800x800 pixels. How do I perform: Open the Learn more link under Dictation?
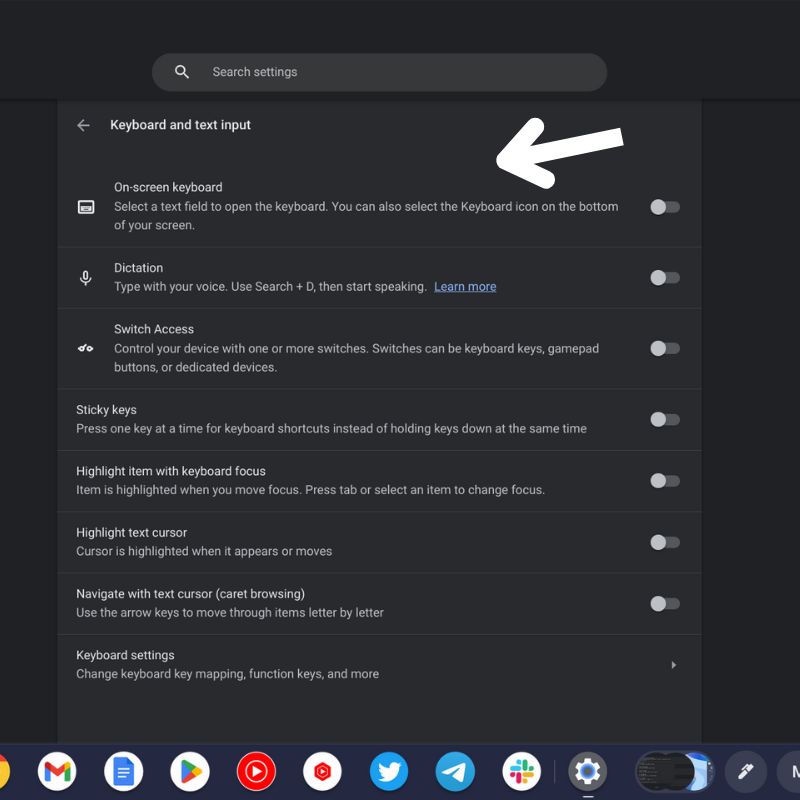click(x=465, y=287)
